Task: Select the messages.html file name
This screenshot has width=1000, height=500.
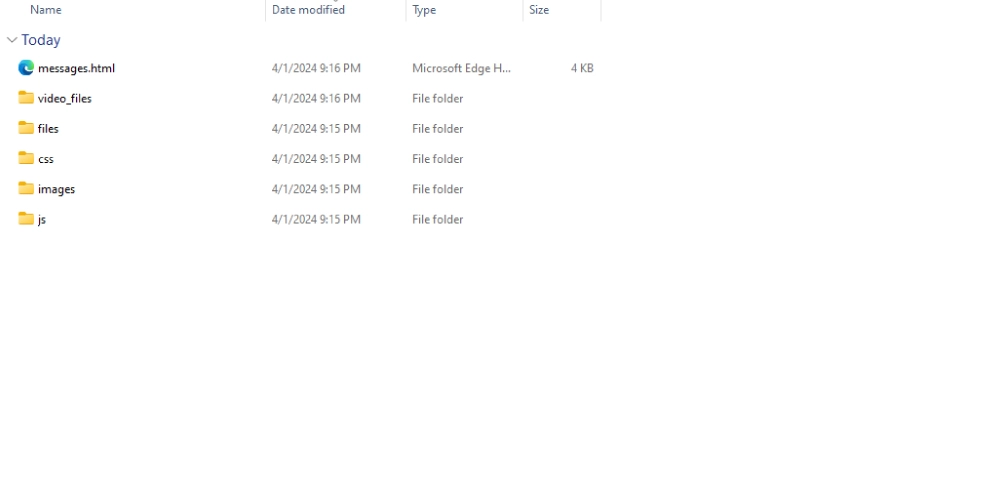Action: (x=76, y=68)
